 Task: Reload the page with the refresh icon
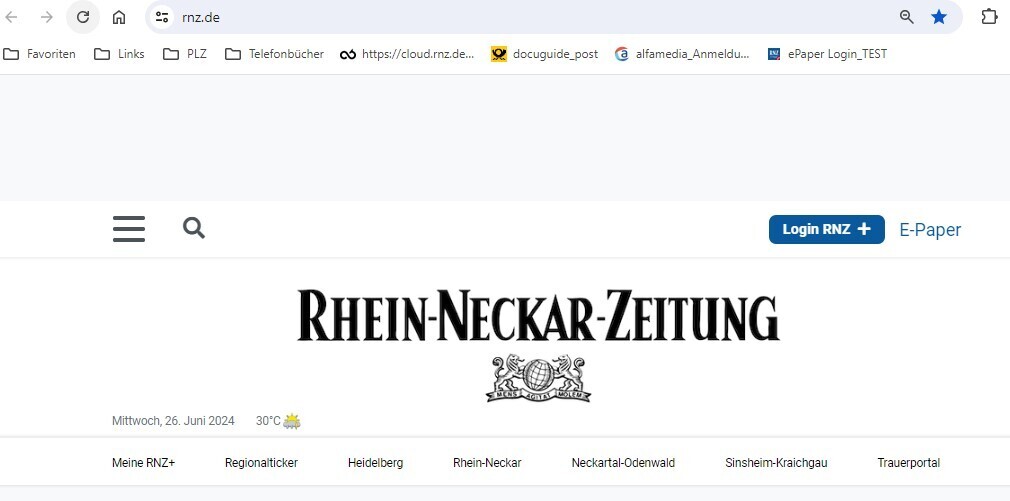point(83,17)
